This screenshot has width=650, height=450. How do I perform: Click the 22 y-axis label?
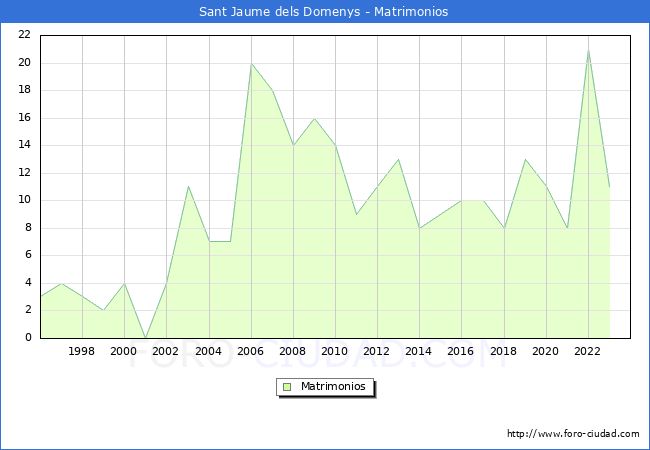tap(24, 35)
